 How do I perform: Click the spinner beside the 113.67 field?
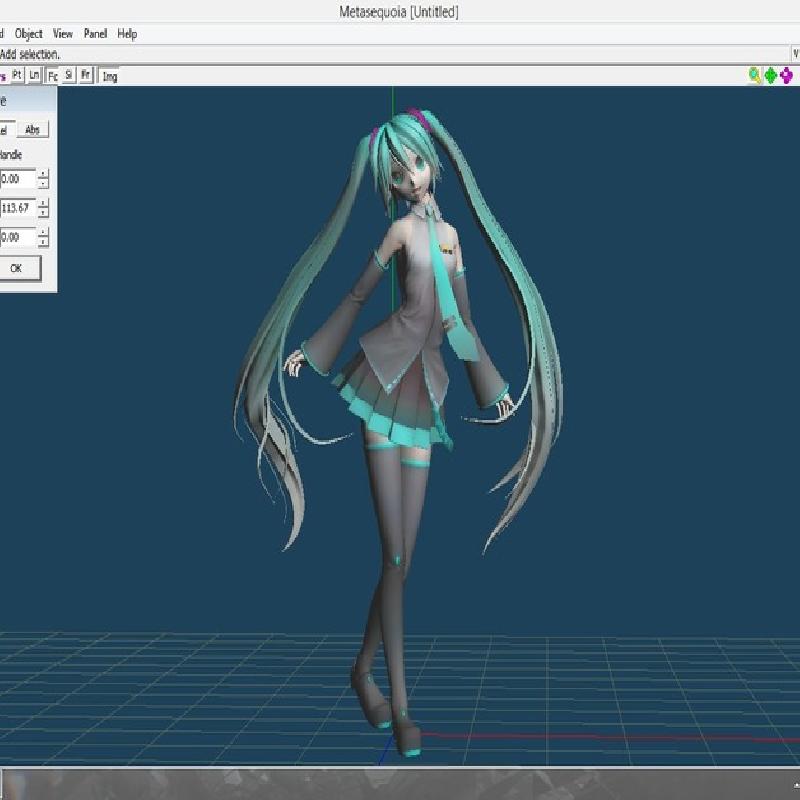(x=43, y=208)
